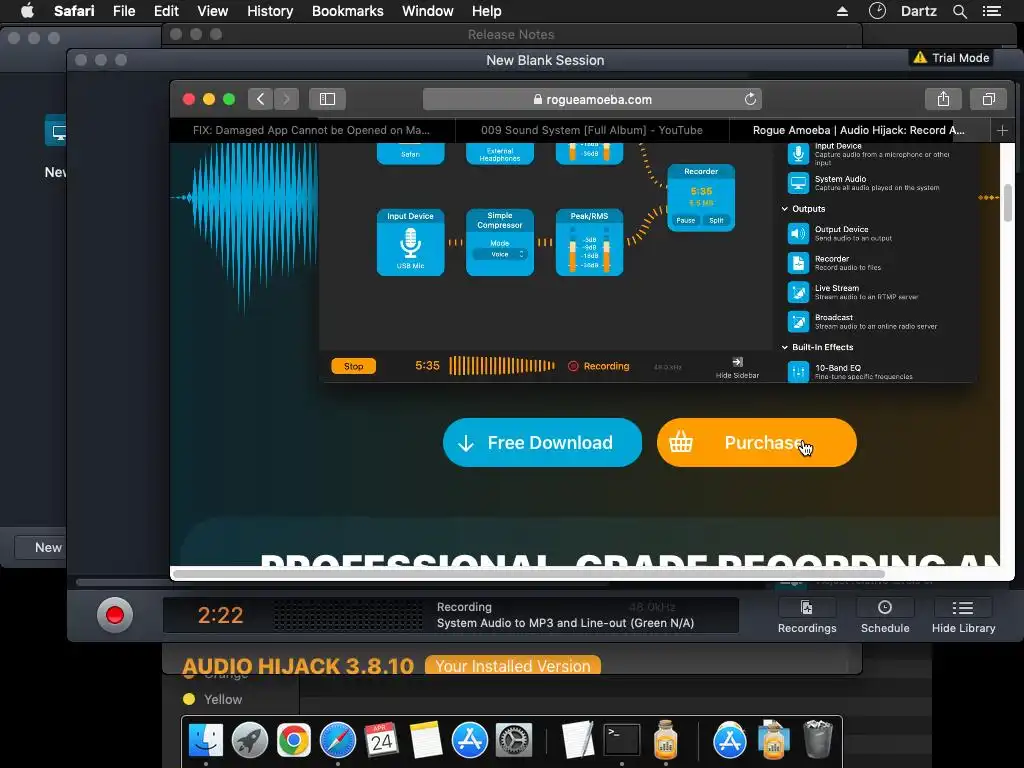This screenshot has width=1024, height=768.
Task: Show all Safari tabs overview
Action: coord(989,99)
